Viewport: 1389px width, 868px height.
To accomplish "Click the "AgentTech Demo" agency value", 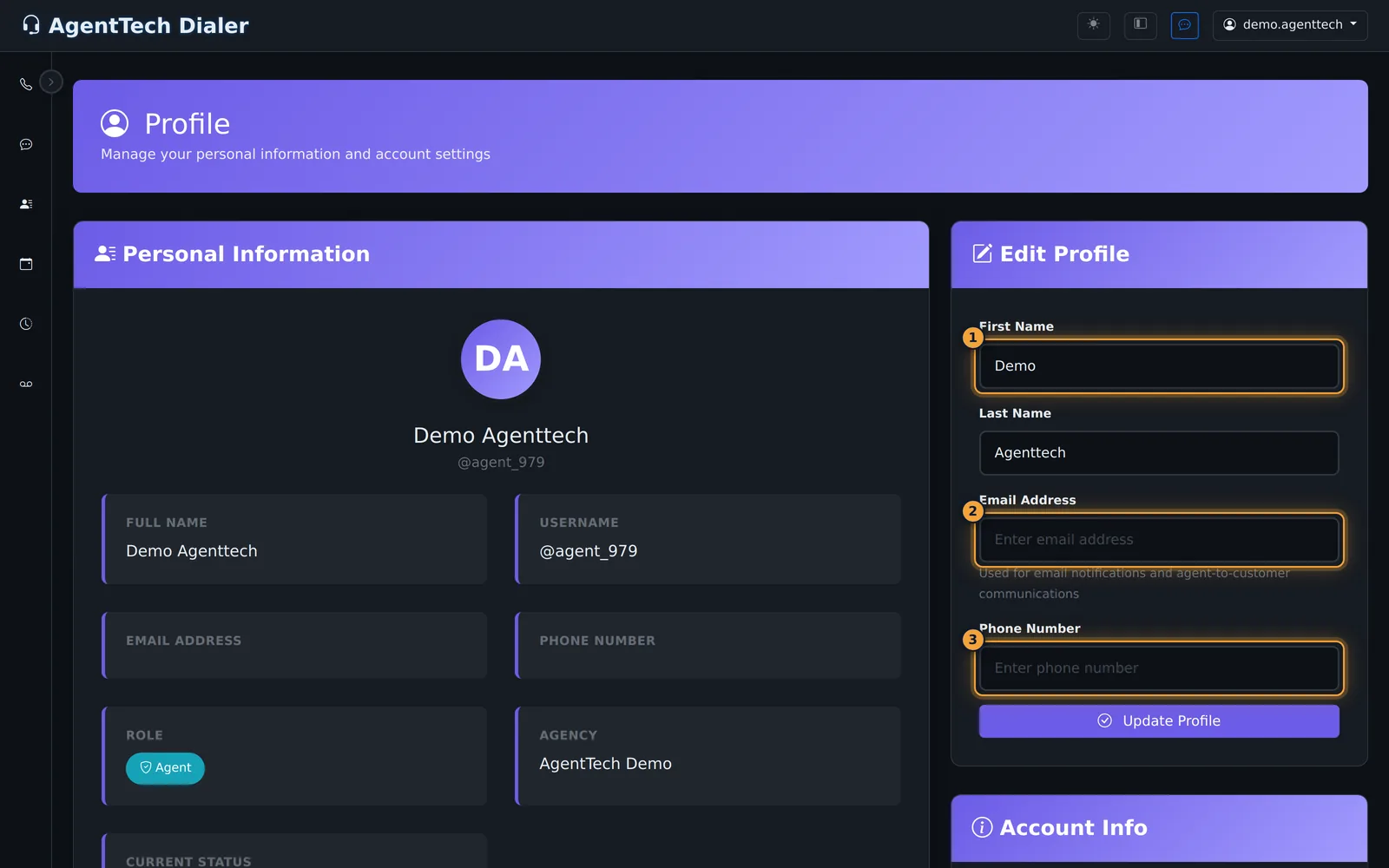I will tap(605, 764).
